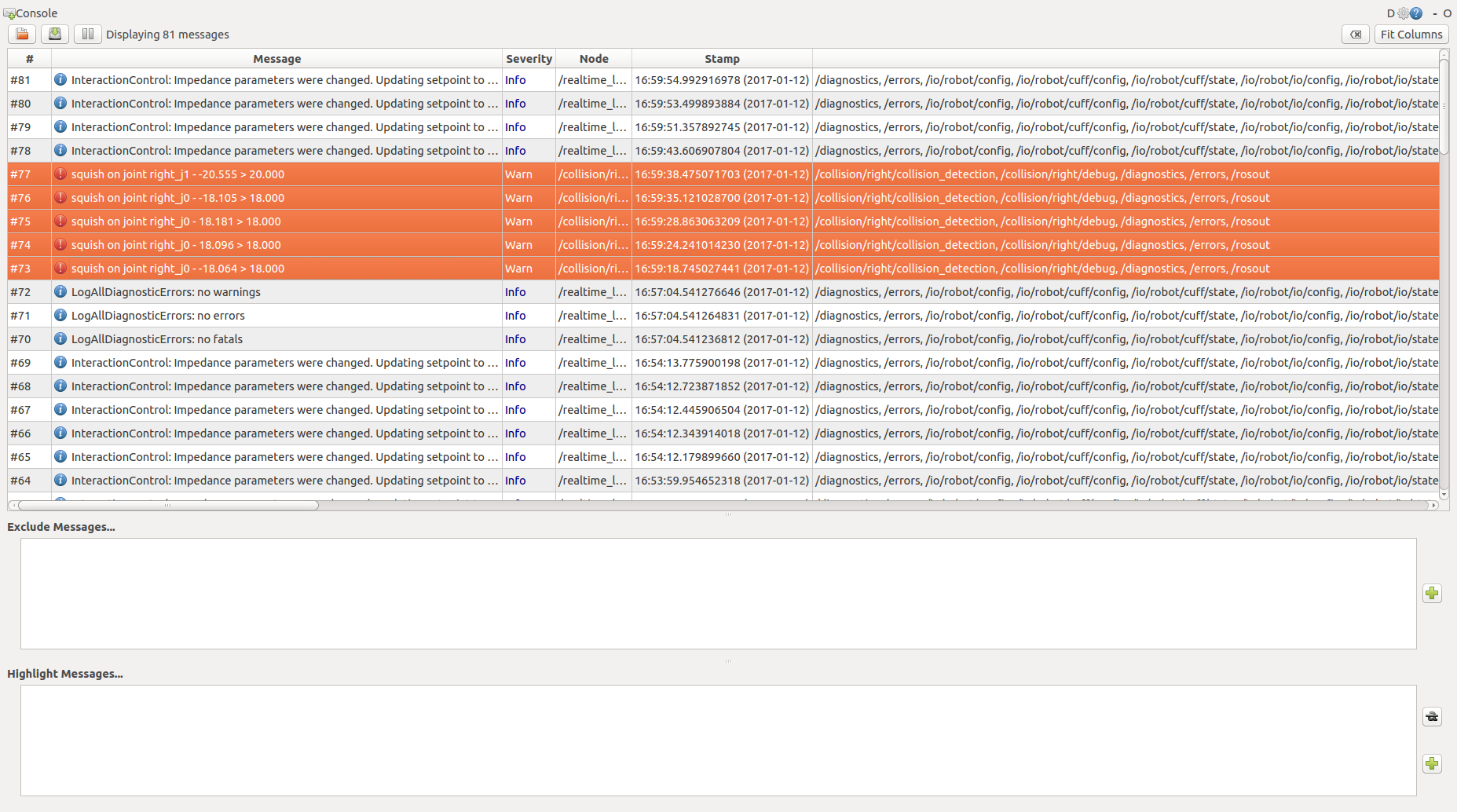Undock the Console panel via dash
This screenshot has height=812, width=1457.
click(x=1434, y=13)
